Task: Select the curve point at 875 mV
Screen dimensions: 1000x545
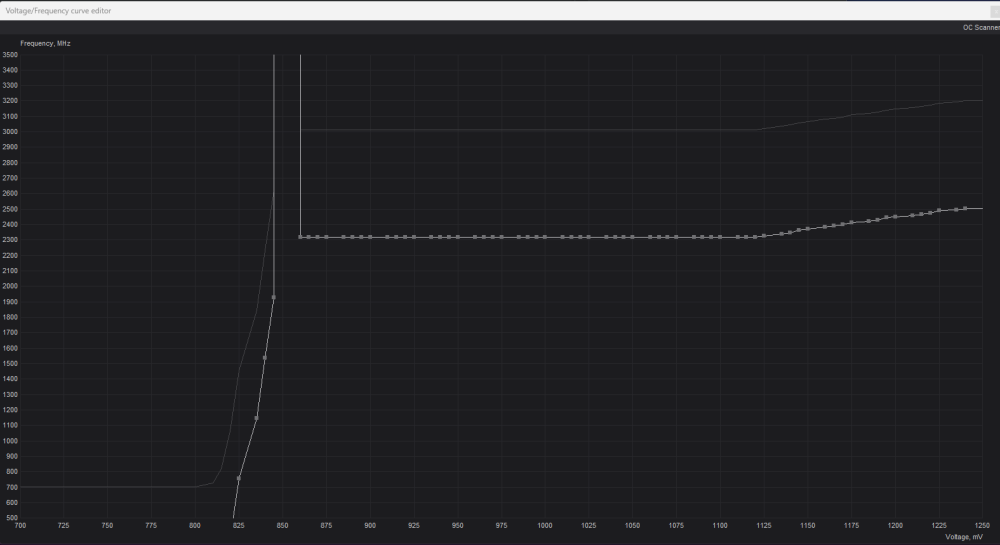Action: [x=327, y=237]
